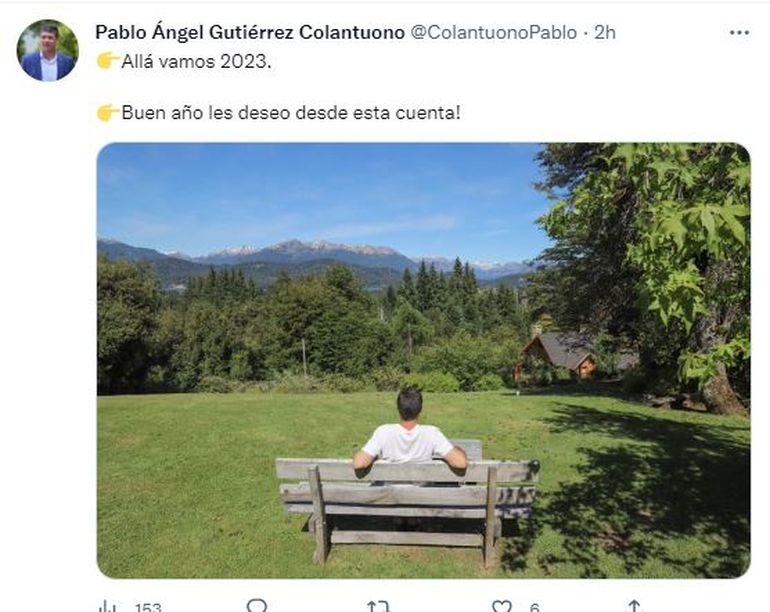Viewport: 770px width, 612px height.
Task: Click the pointing hand emoji before 'Buen año'
Action: click(108, 112)
